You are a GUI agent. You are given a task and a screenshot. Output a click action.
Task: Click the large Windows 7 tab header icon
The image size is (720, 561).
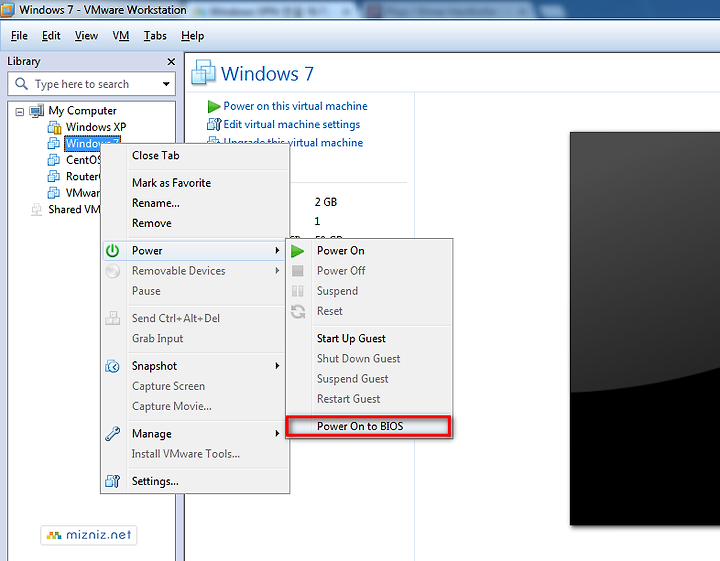point(203,73)
